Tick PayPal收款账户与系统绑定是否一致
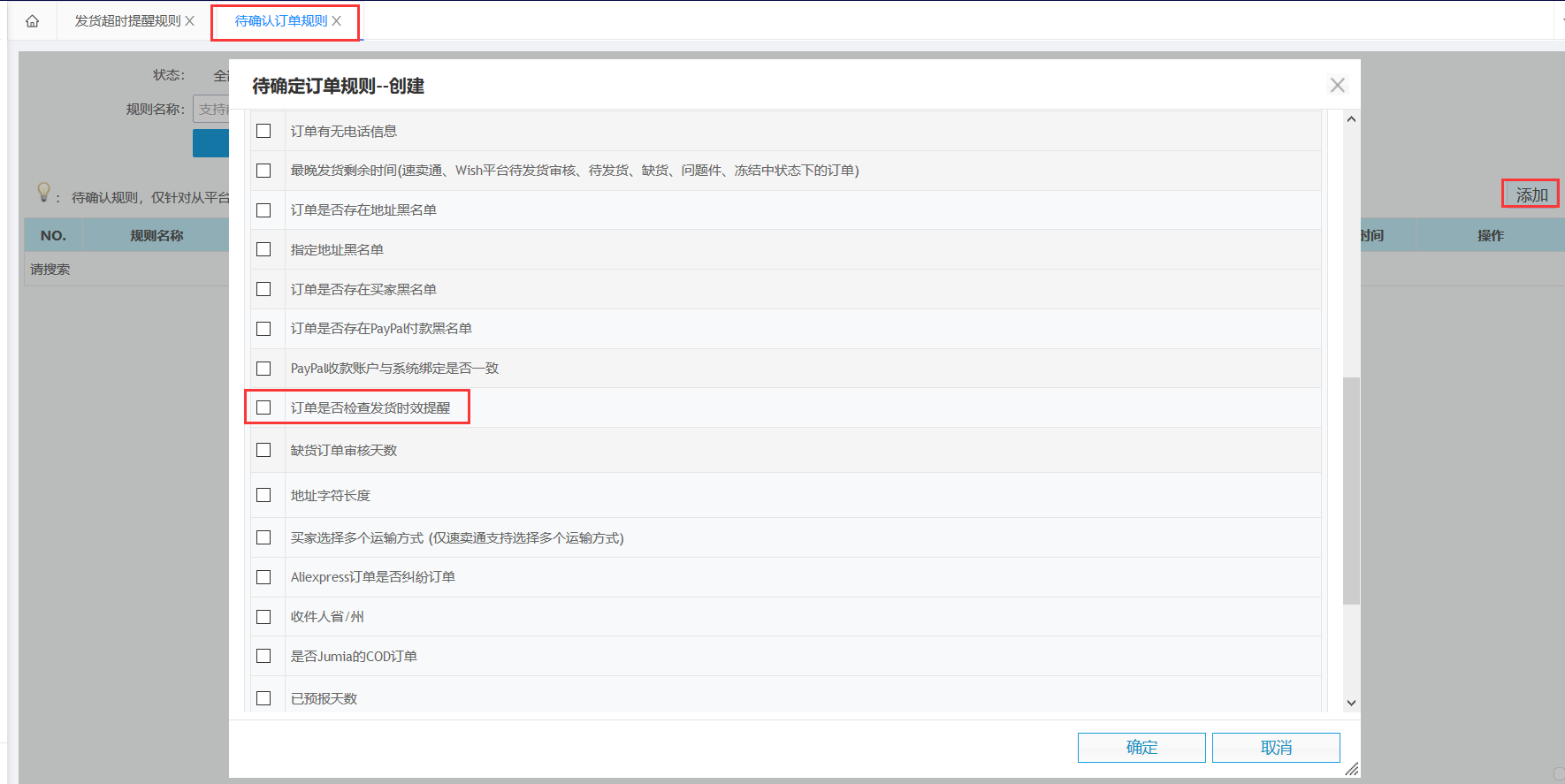Screen dimensions: 1565x784 [x=263, y=369]
